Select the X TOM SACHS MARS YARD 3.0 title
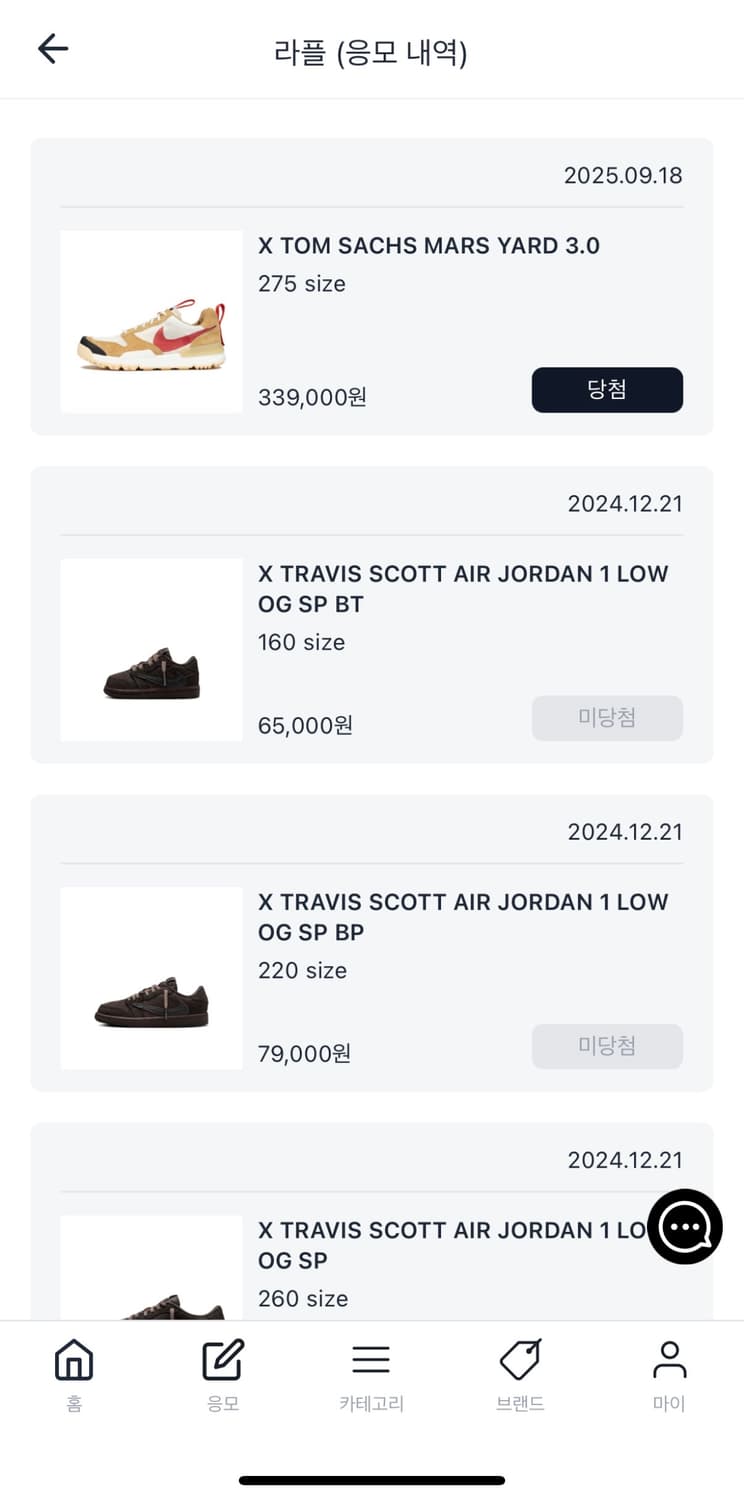This screenshot has height=1500, width=744. coord(429,246)
